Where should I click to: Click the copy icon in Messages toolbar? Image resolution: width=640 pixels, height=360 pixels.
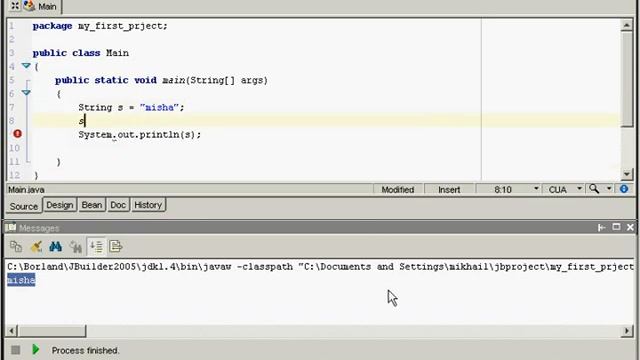[16, 247]
